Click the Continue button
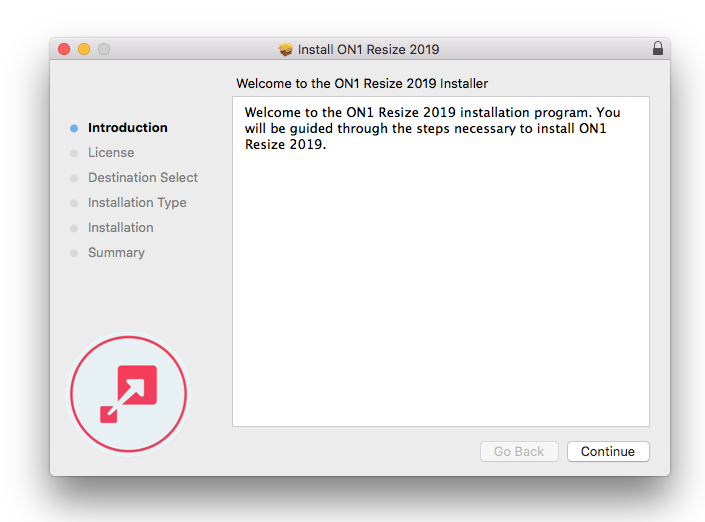Viewport: 705px width, 522px height. click(608, 451)
